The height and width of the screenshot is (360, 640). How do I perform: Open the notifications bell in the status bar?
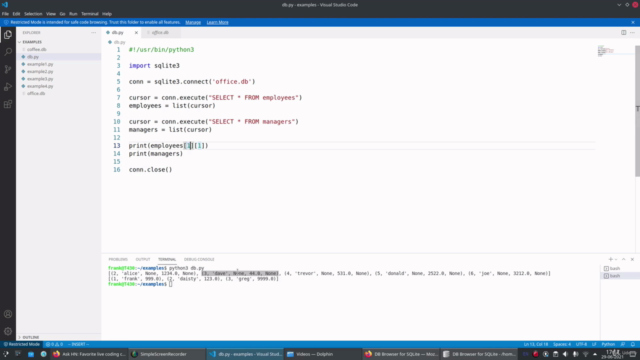click(x=633, y=344)
